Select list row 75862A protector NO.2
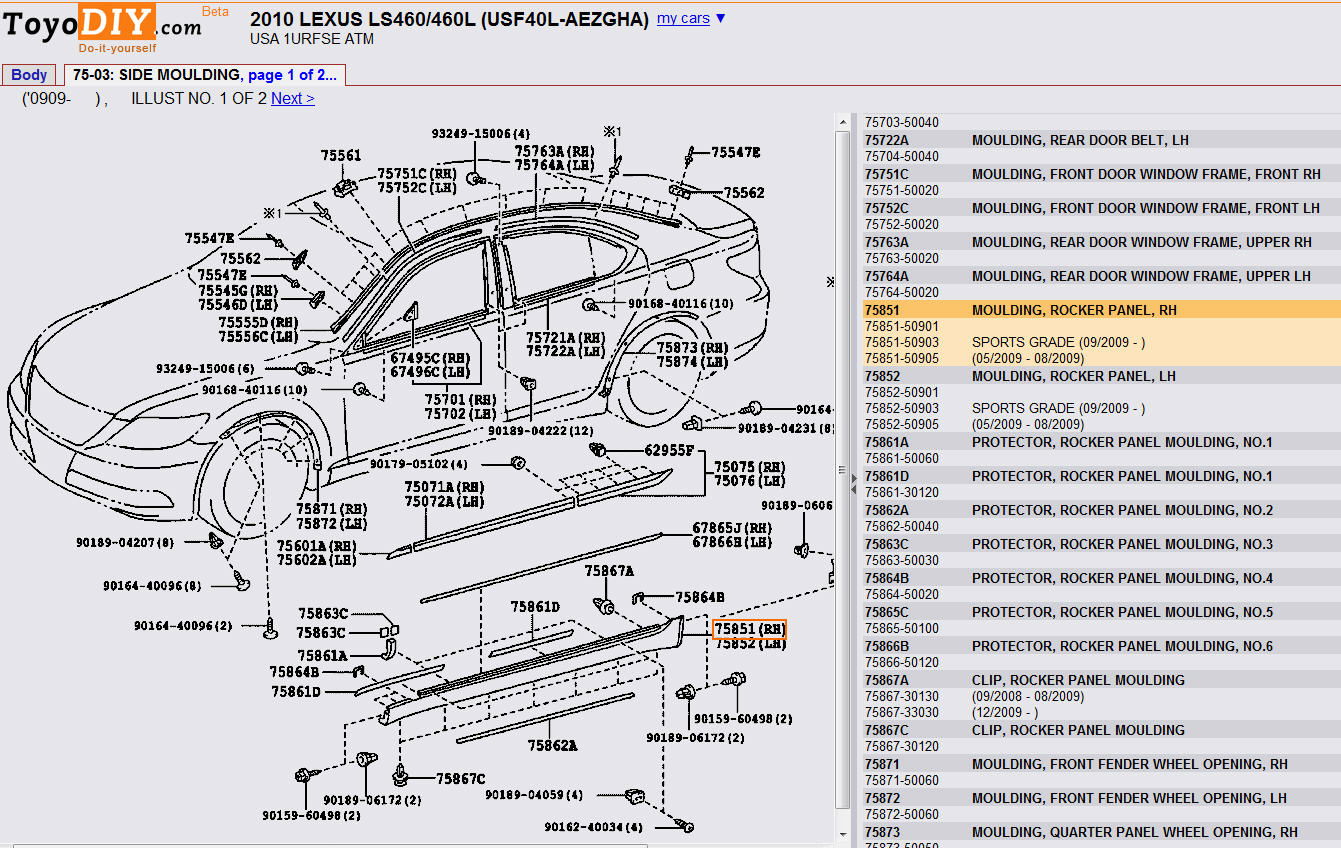 tap(1100, 510)
